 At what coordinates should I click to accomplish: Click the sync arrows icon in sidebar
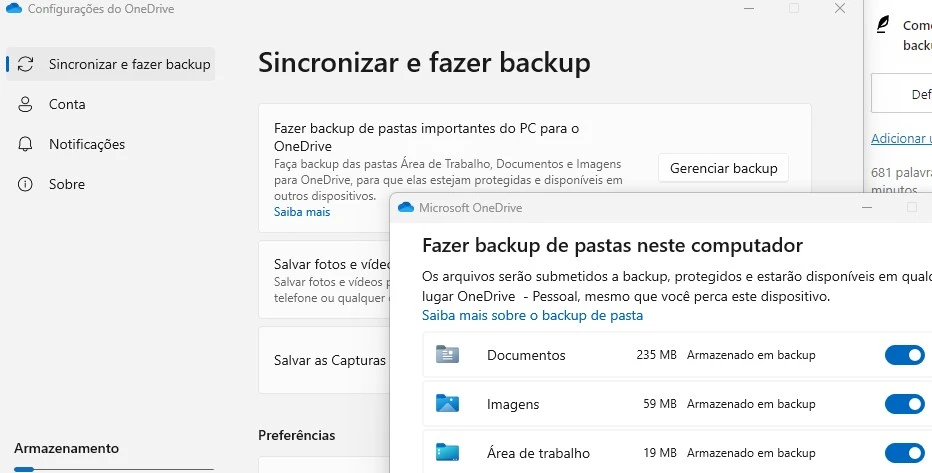pos(25,64)
